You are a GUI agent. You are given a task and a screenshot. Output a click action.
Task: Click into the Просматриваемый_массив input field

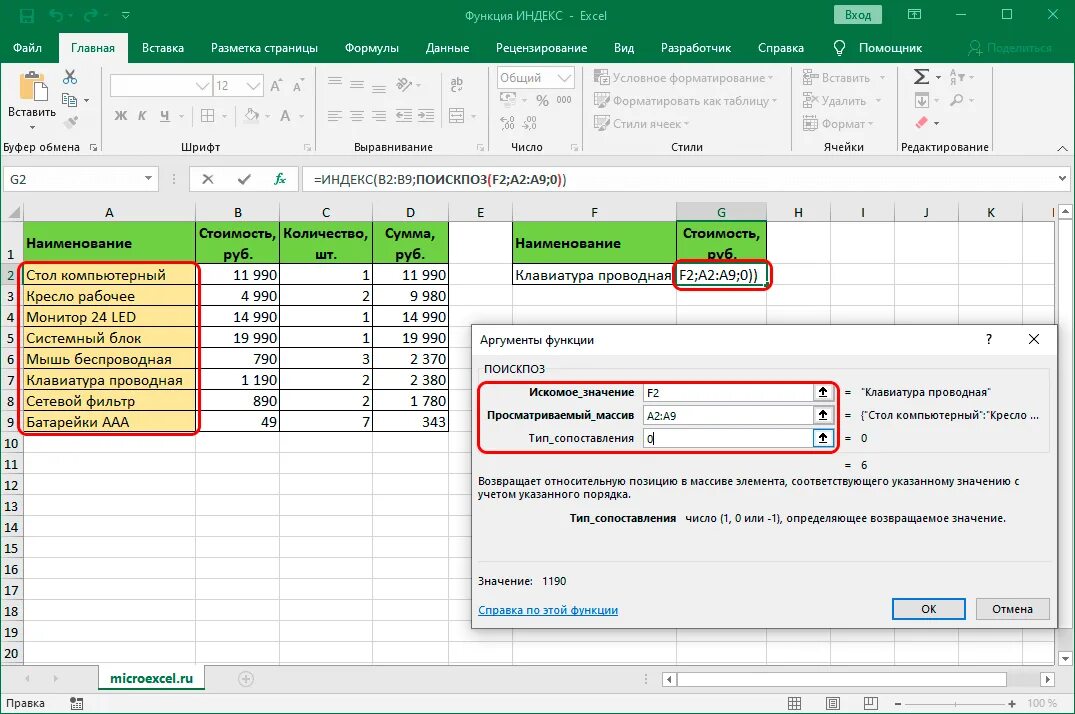click(x=728, y=415)
